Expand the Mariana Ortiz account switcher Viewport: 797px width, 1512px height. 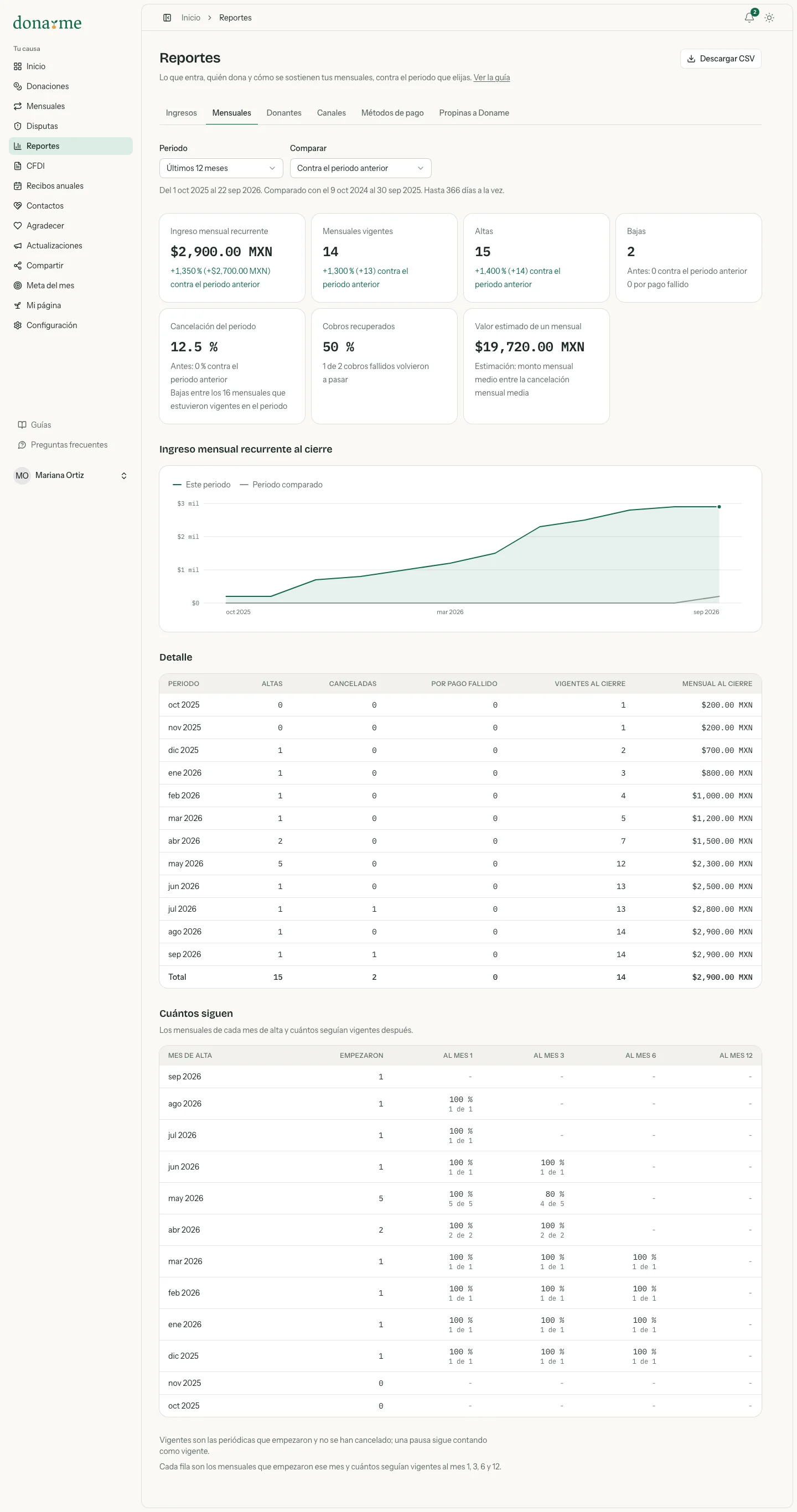[70, 475]
